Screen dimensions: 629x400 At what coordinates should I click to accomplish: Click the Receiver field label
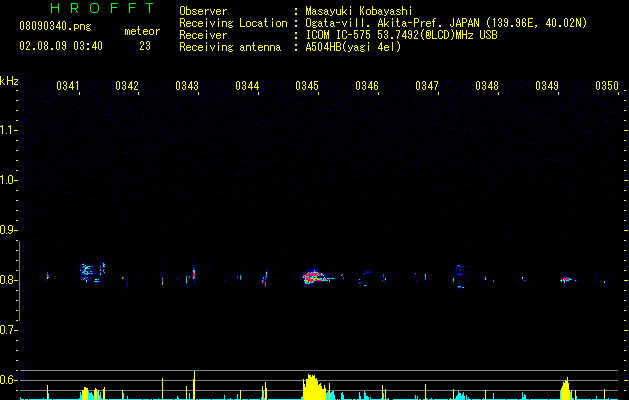pos(203,35)
